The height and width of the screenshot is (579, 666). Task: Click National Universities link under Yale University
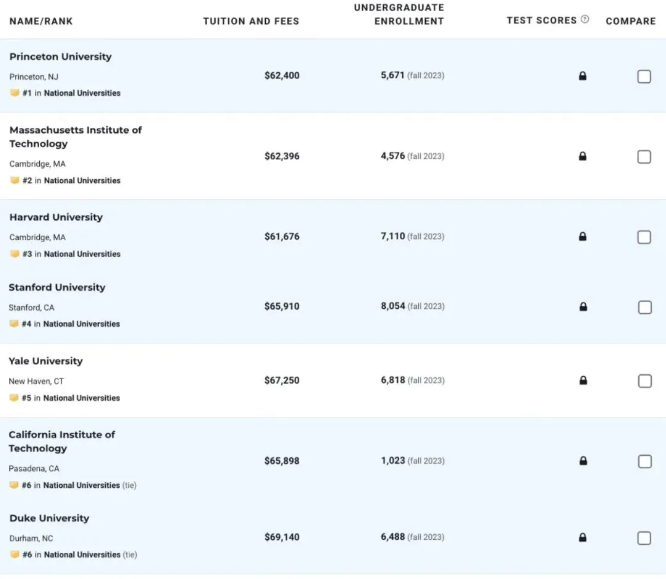tap(82, 398)
